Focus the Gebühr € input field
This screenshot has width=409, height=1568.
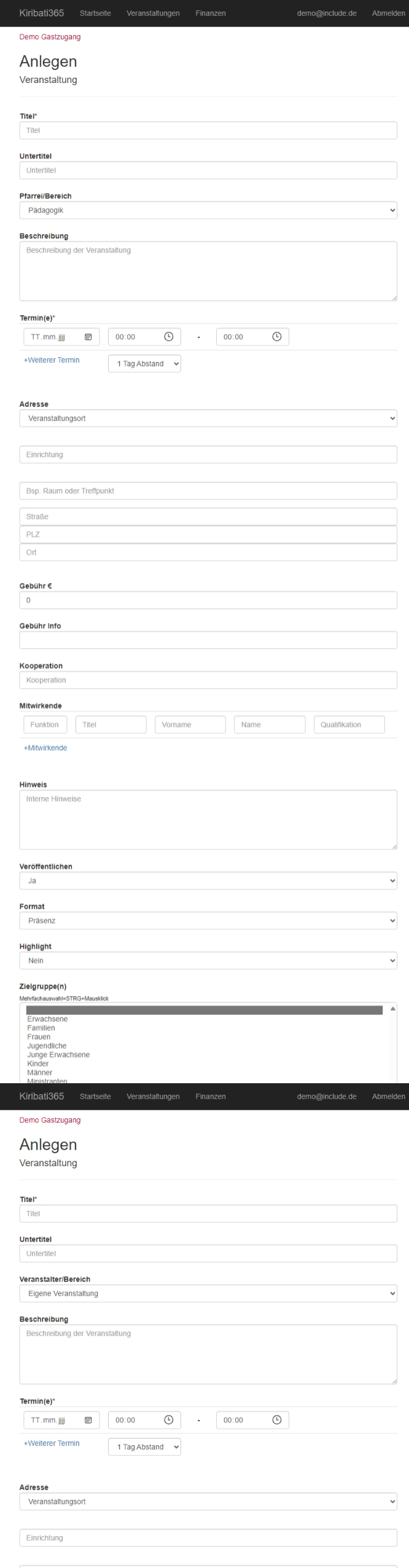pyautogui.click(x=208, y=600)
